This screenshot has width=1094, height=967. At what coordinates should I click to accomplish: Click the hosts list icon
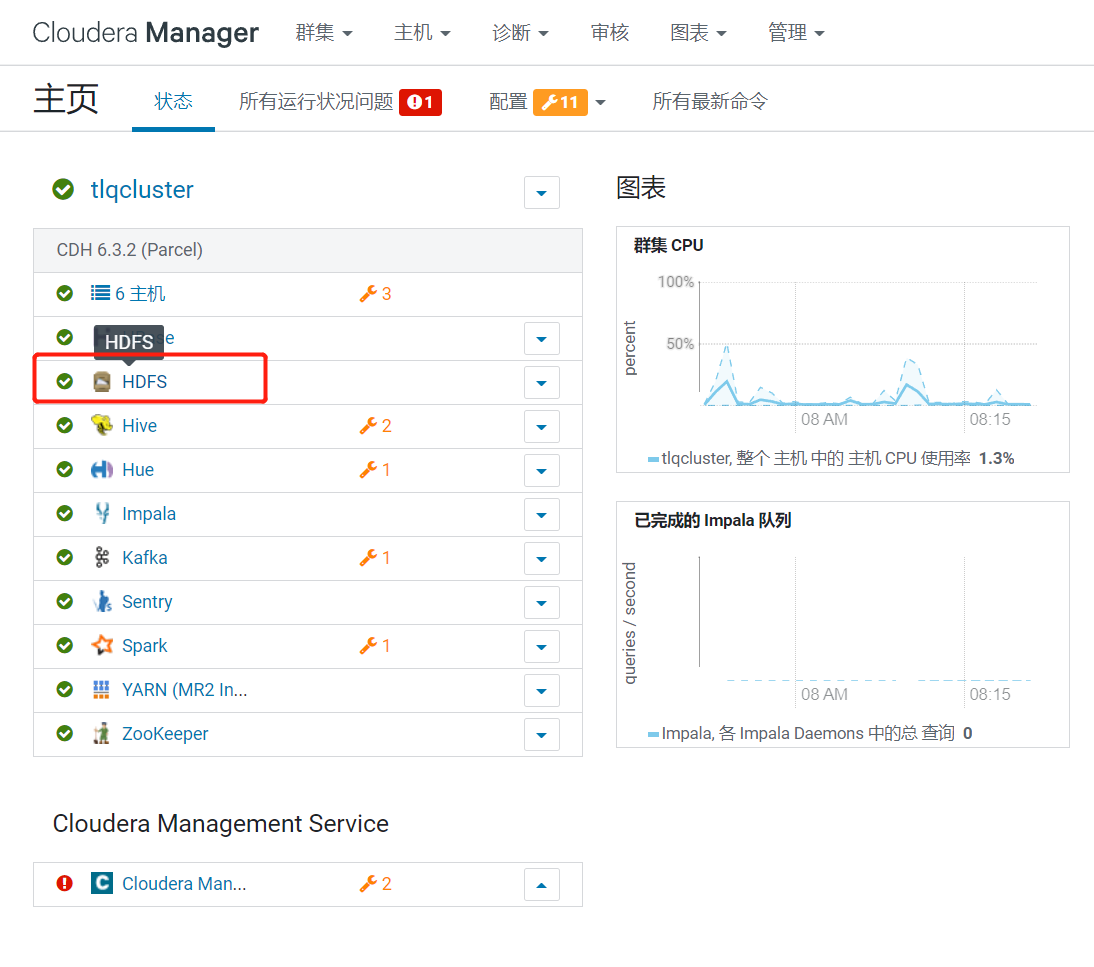tap(100, 292)
